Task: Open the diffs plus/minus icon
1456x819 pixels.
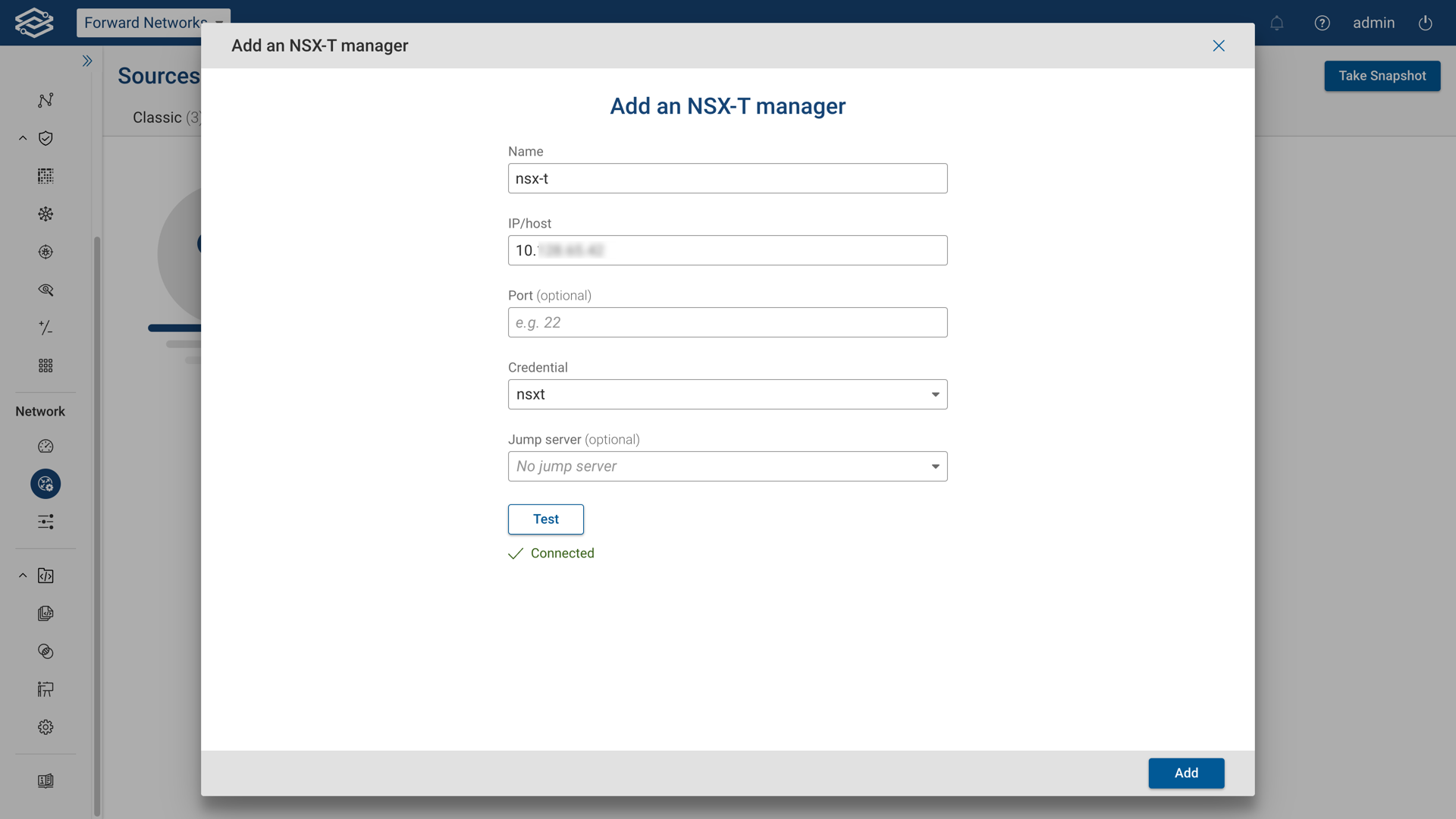Action: pyautogui.click(x=45, y=328)
